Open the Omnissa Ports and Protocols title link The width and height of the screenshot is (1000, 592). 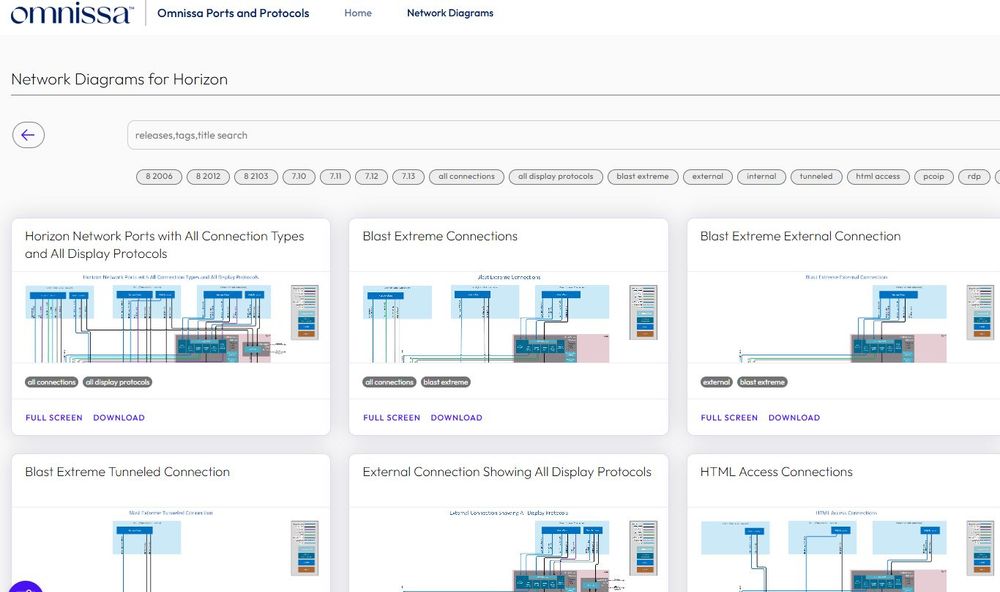click(233, 13)
